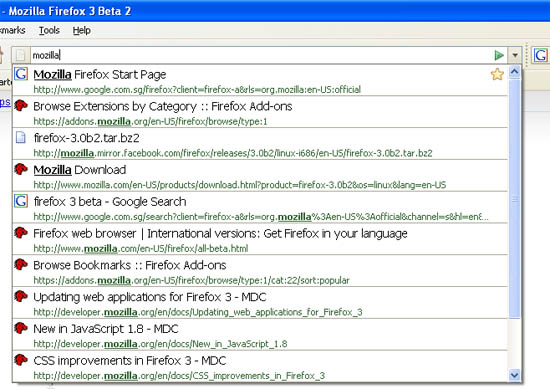
Task: Click the page icon beside the typed URL
Action: tap(21, 55)
